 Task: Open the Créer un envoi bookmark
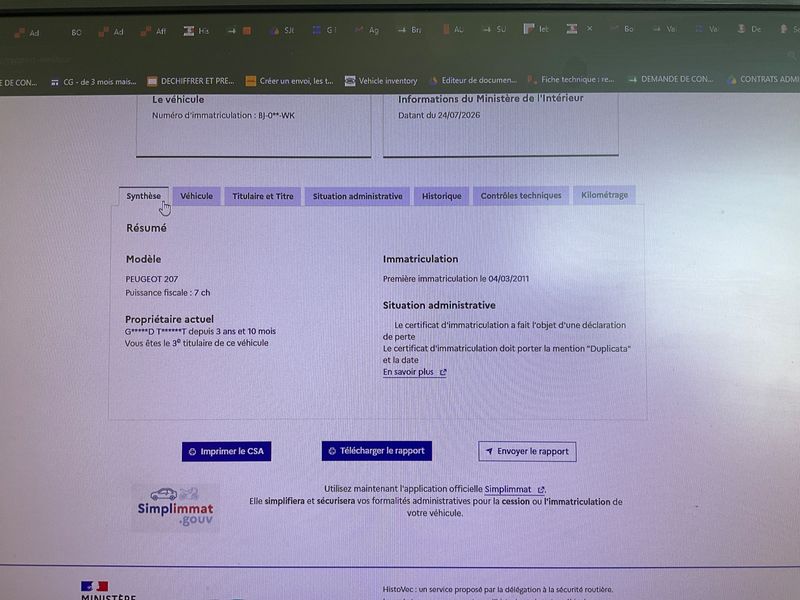pos(289,81)
